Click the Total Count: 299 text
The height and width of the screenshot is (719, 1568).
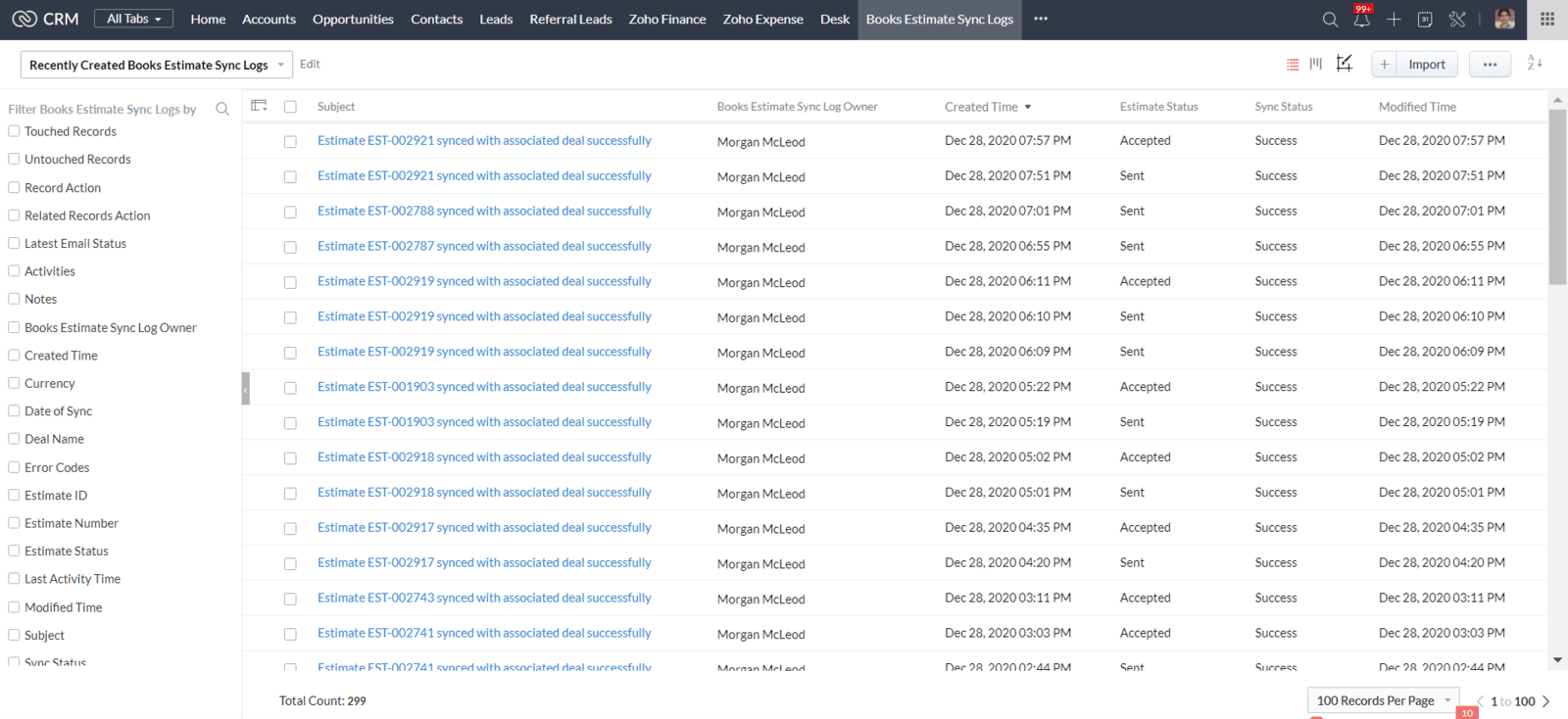click(x=322, y=701)
